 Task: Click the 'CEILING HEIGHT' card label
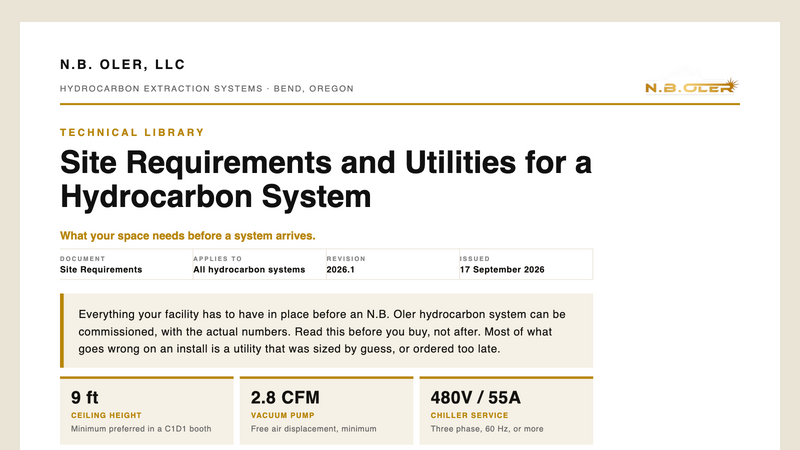point(106,416)
